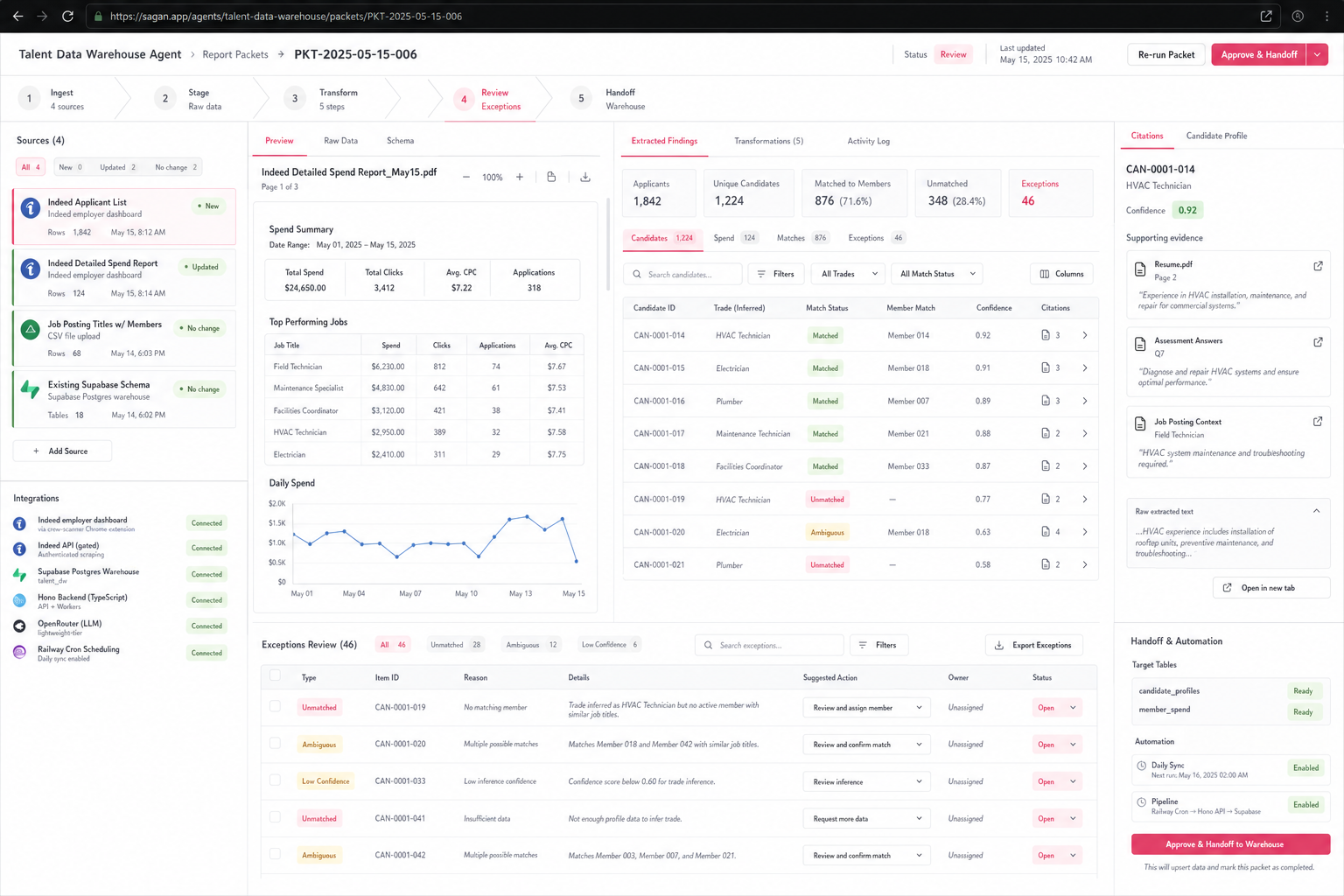Click OpenRouter (LLM) integration icon
This screenshot has height=896, width=1344.
[19, 626]
